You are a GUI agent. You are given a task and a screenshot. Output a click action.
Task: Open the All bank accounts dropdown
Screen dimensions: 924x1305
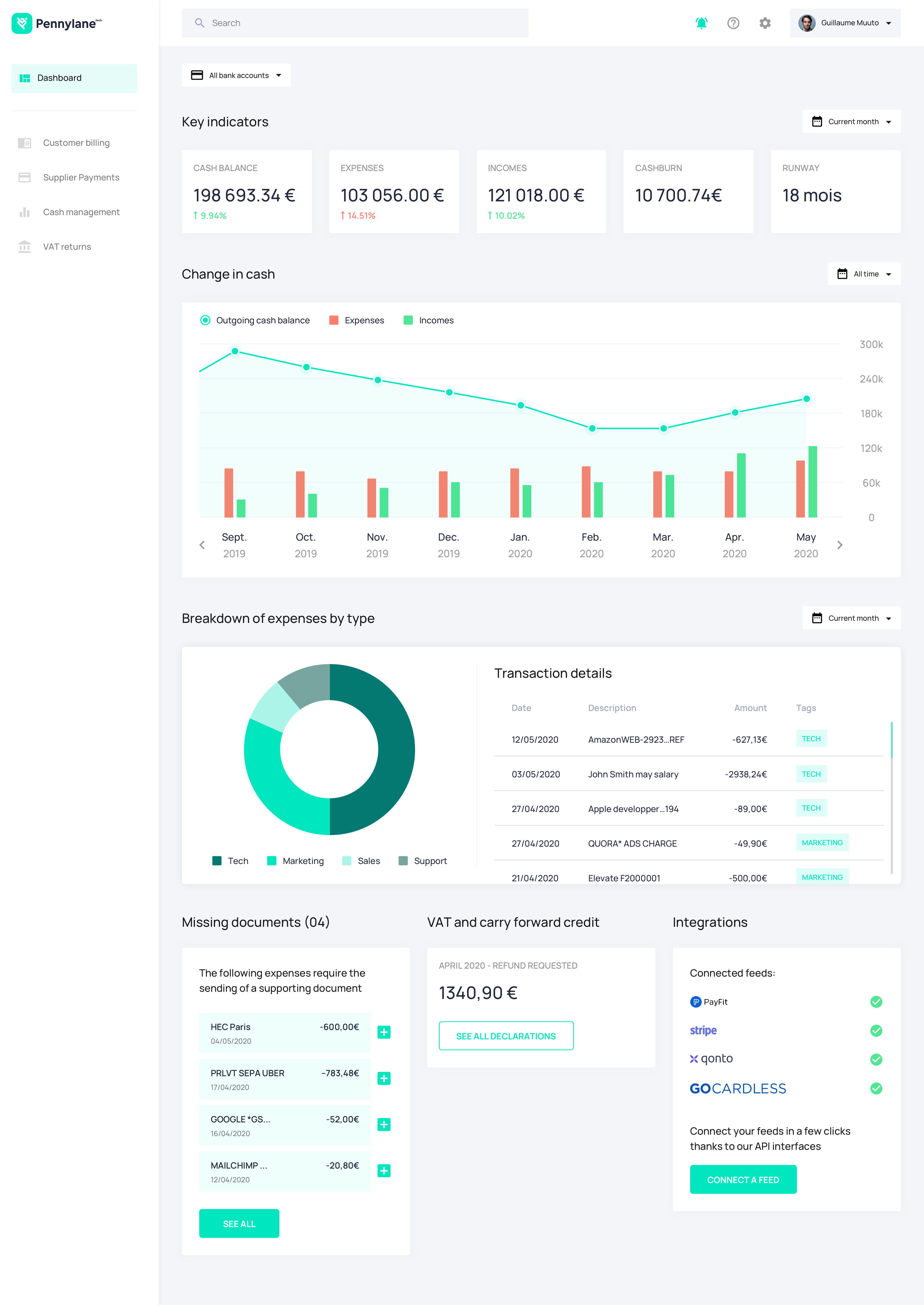coord(236,75)
